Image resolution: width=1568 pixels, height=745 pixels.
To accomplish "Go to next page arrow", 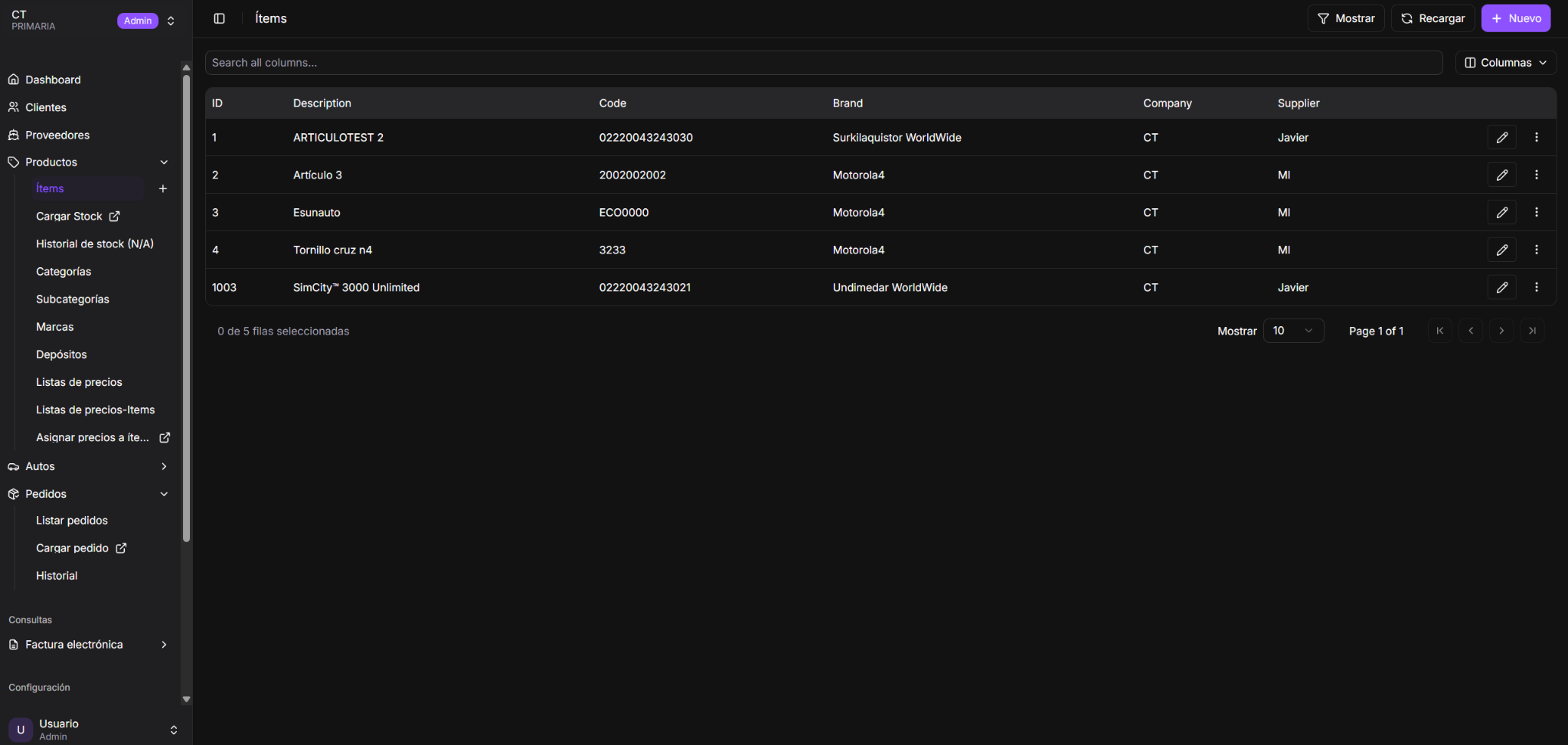I will tap(1501, 331).
